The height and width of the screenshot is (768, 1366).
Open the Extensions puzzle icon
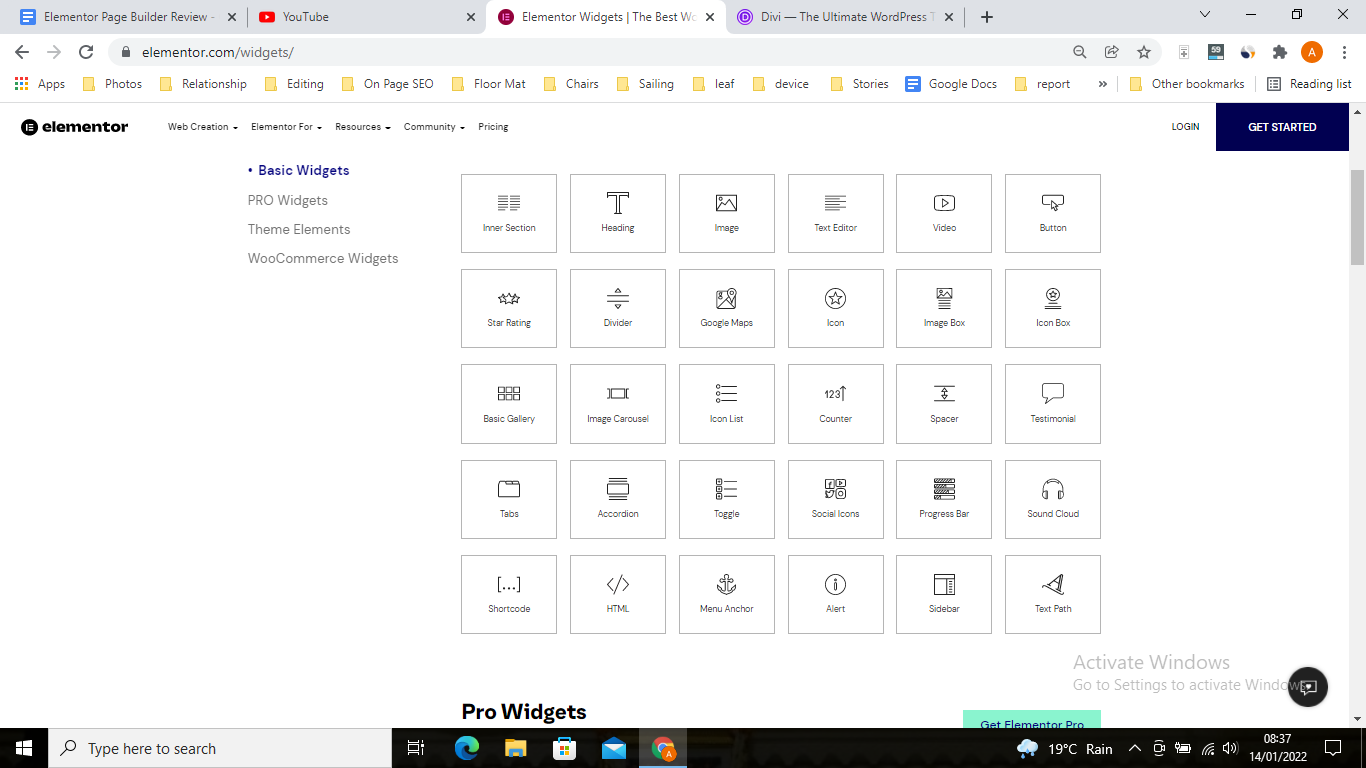click(1280, 52)
